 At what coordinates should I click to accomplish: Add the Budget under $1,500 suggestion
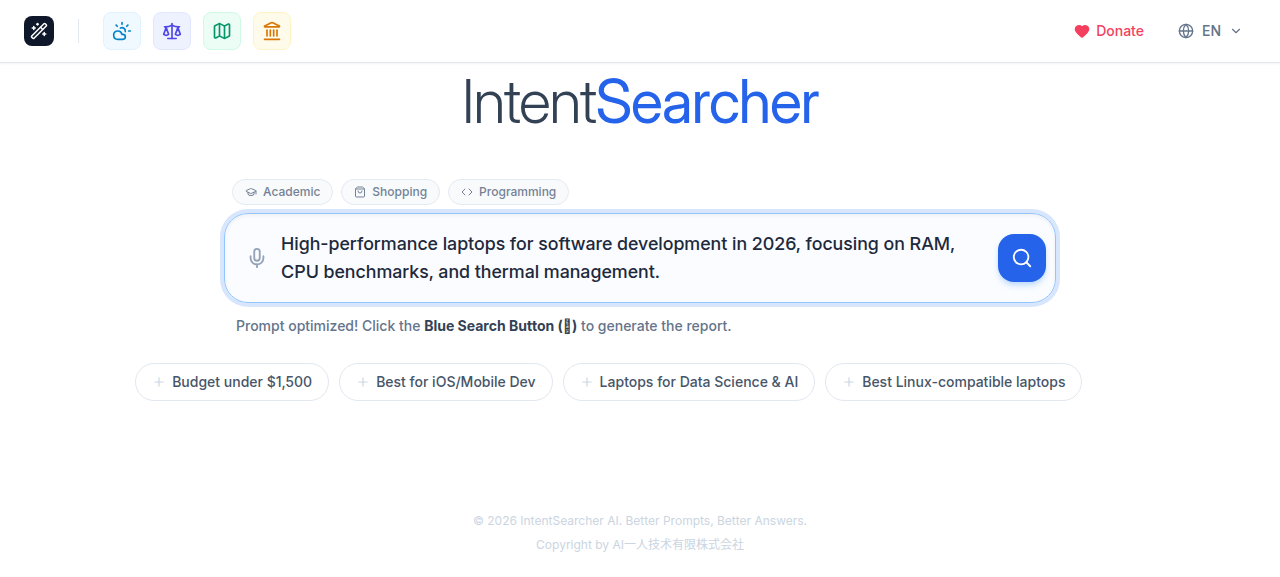[x=231, y=381]
